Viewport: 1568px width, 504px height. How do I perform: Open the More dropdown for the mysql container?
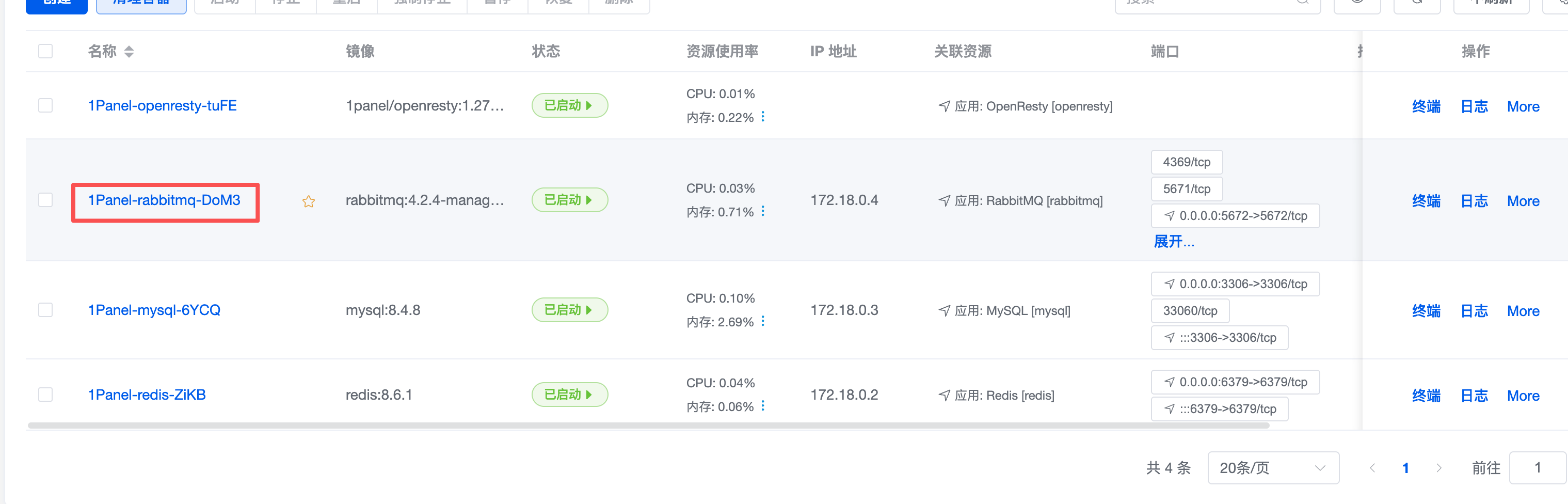click(x=1523, y=311)
